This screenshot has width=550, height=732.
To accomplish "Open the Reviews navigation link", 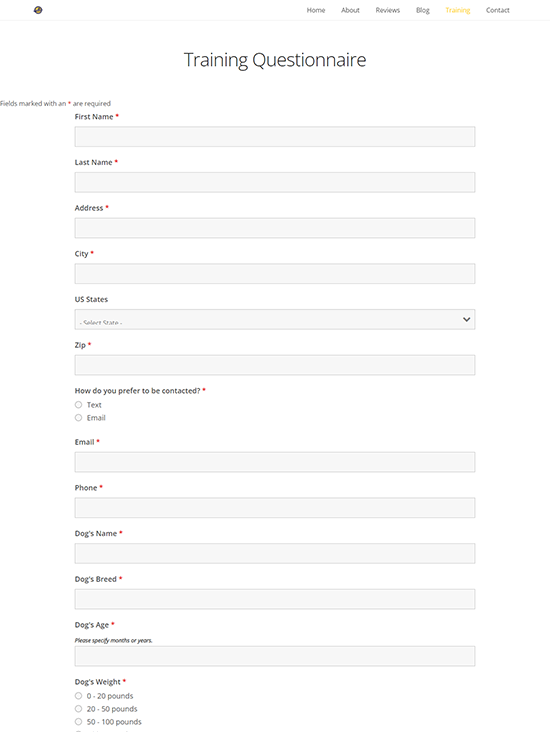I will coord(388,10).
